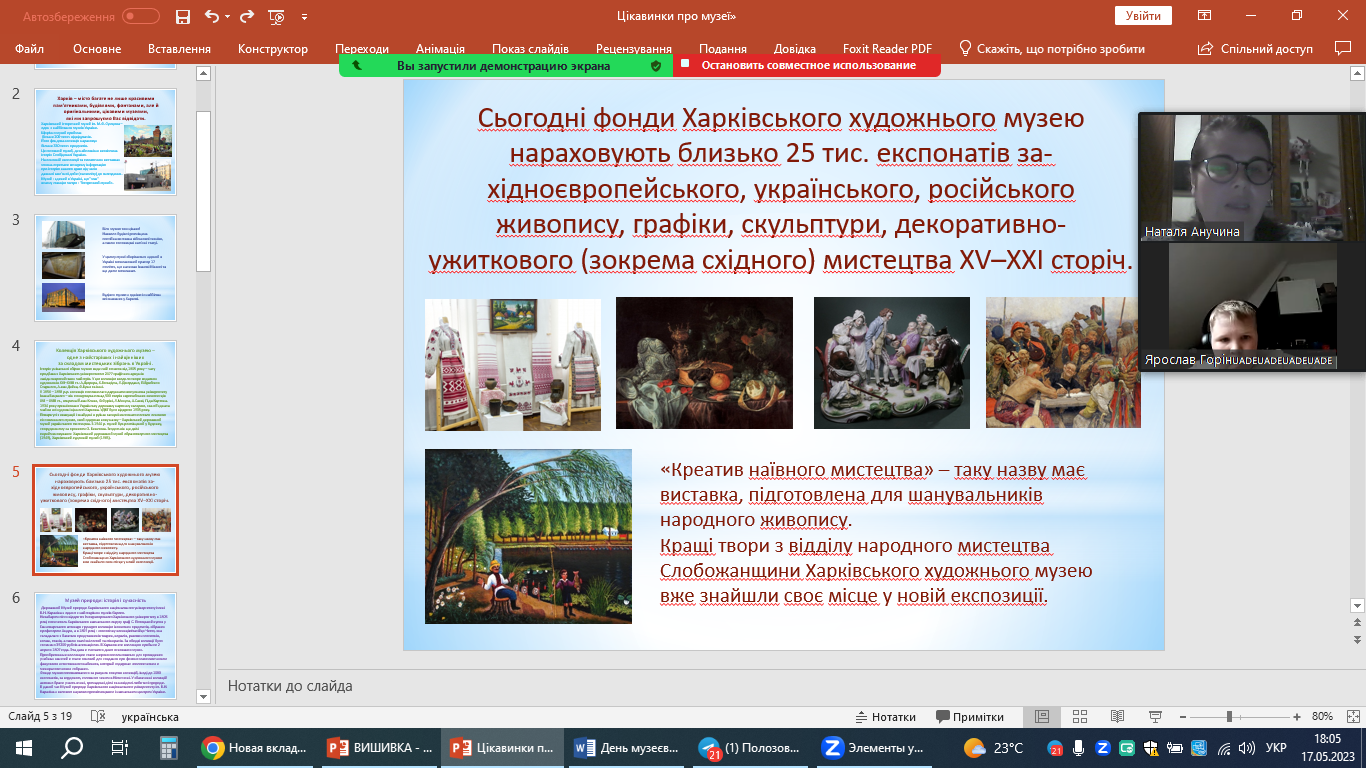Toggle the Нотатки pane
The image size is (1366, 768).
coord(885,717)
